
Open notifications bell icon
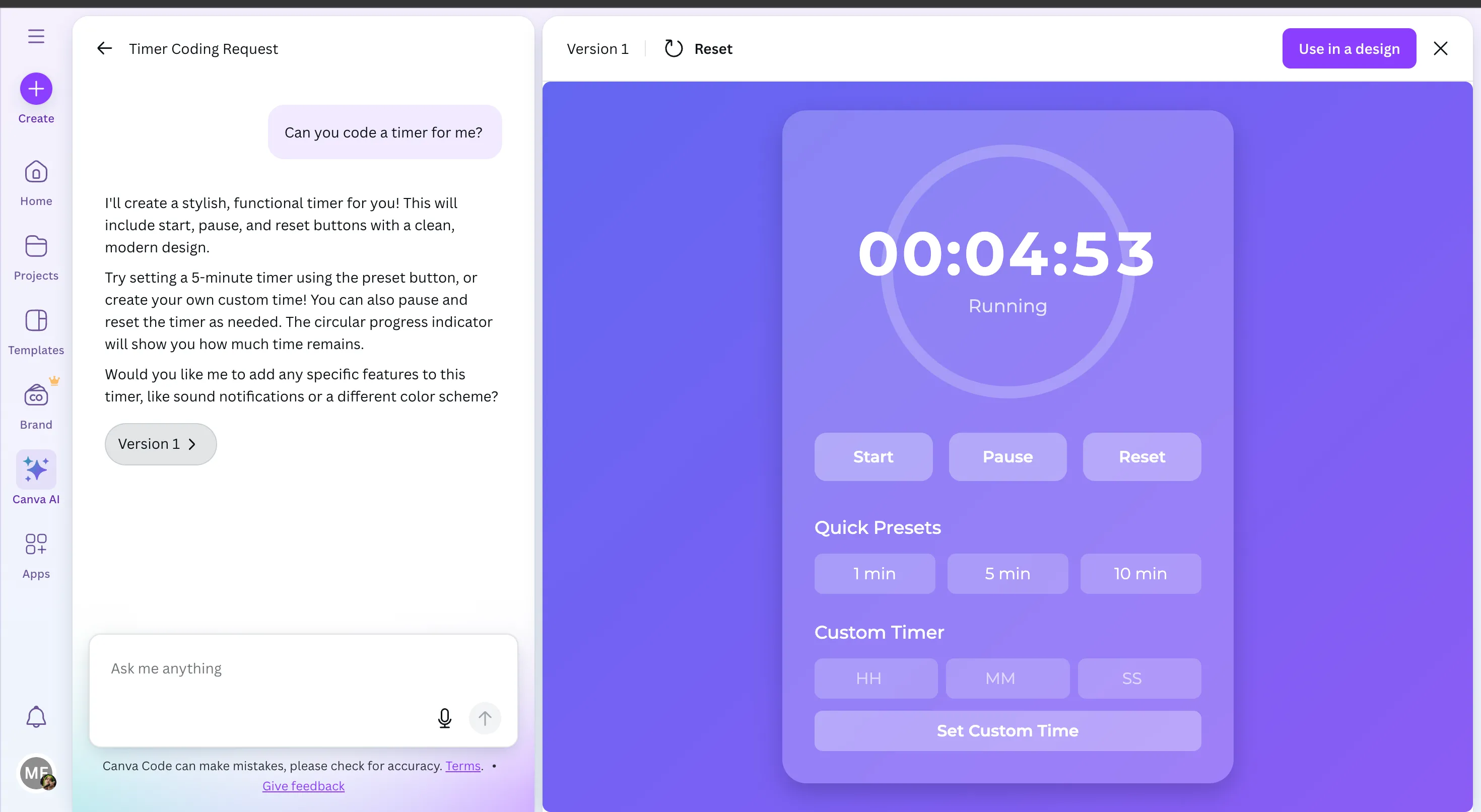(36, 716)
